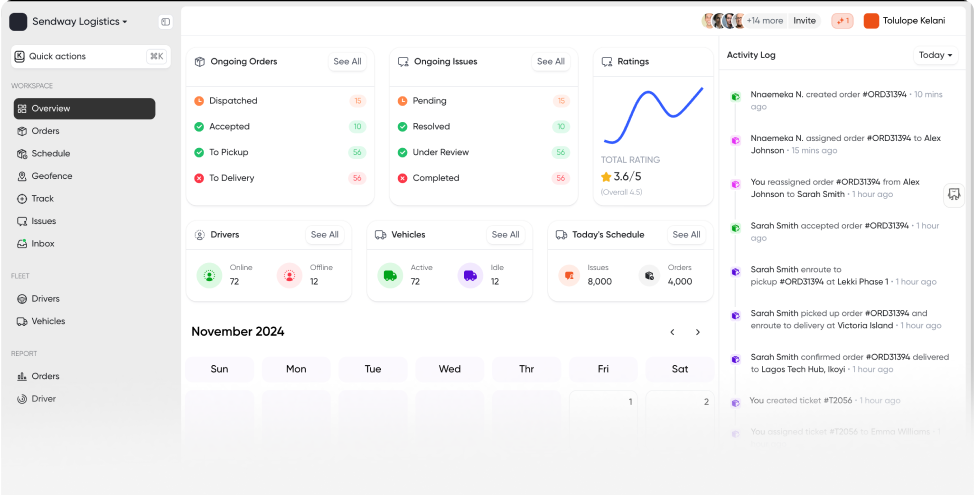Click See All on Ongoing Issues
Screen dimensions: 974x495
tap(551, 62)
